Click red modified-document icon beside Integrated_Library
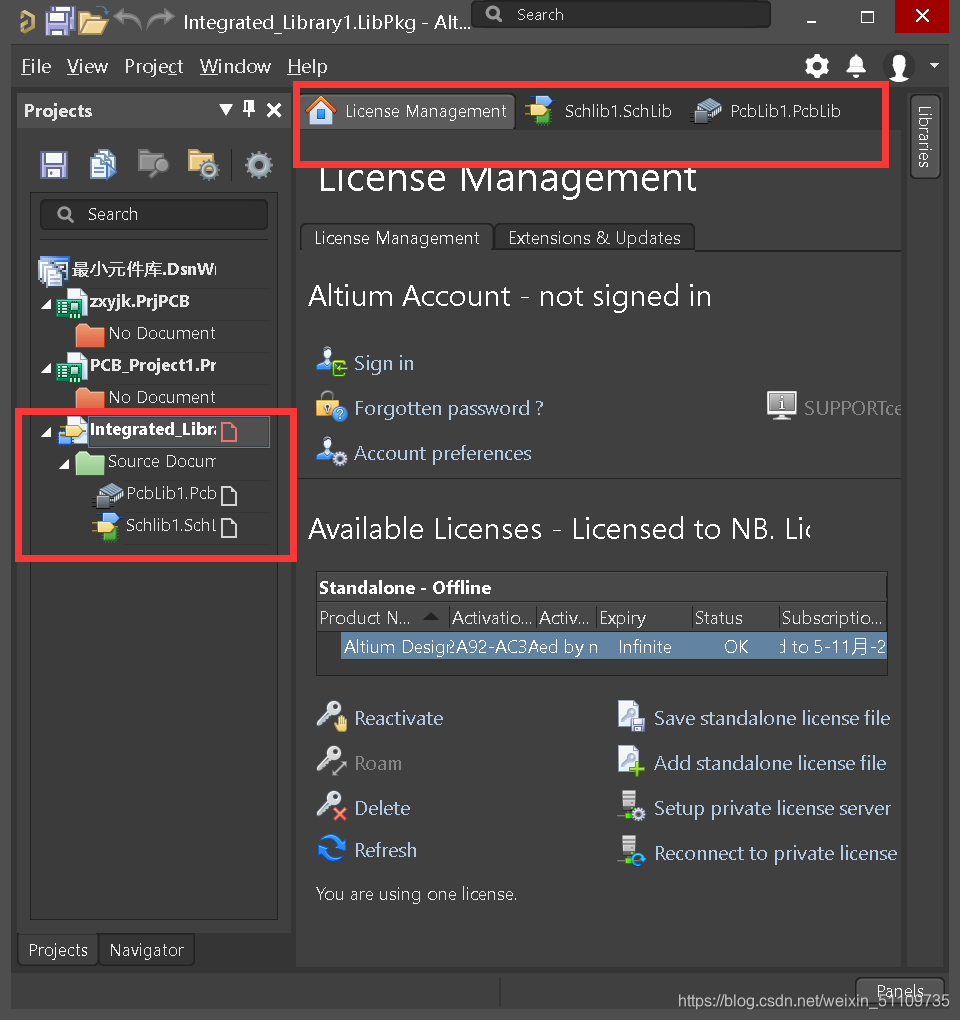The width and height of the screenshot is (960, 1020). click(x=229, y=431)
